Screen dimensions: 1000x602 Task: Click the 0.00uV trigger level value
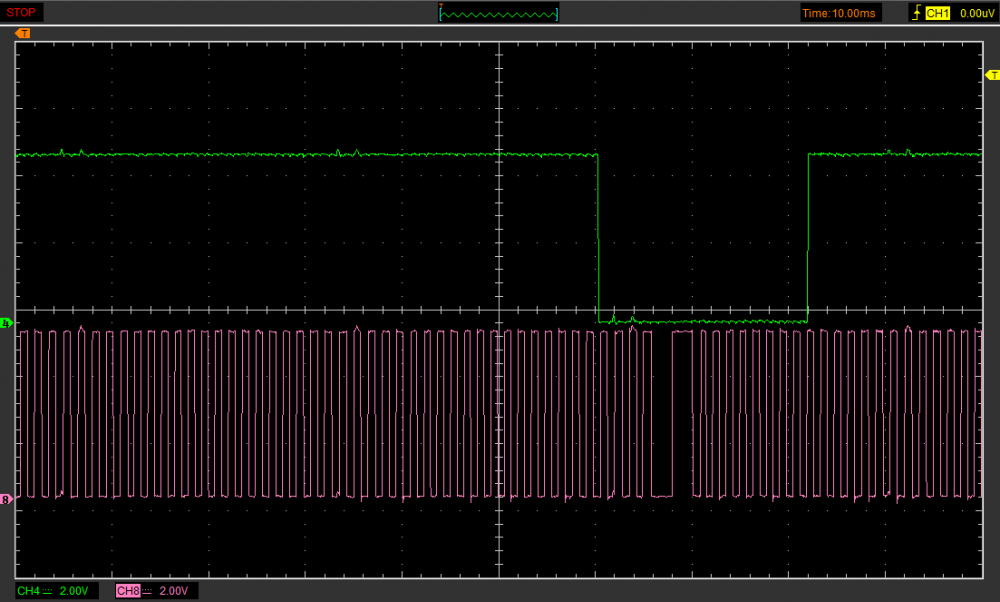point(975,13)
